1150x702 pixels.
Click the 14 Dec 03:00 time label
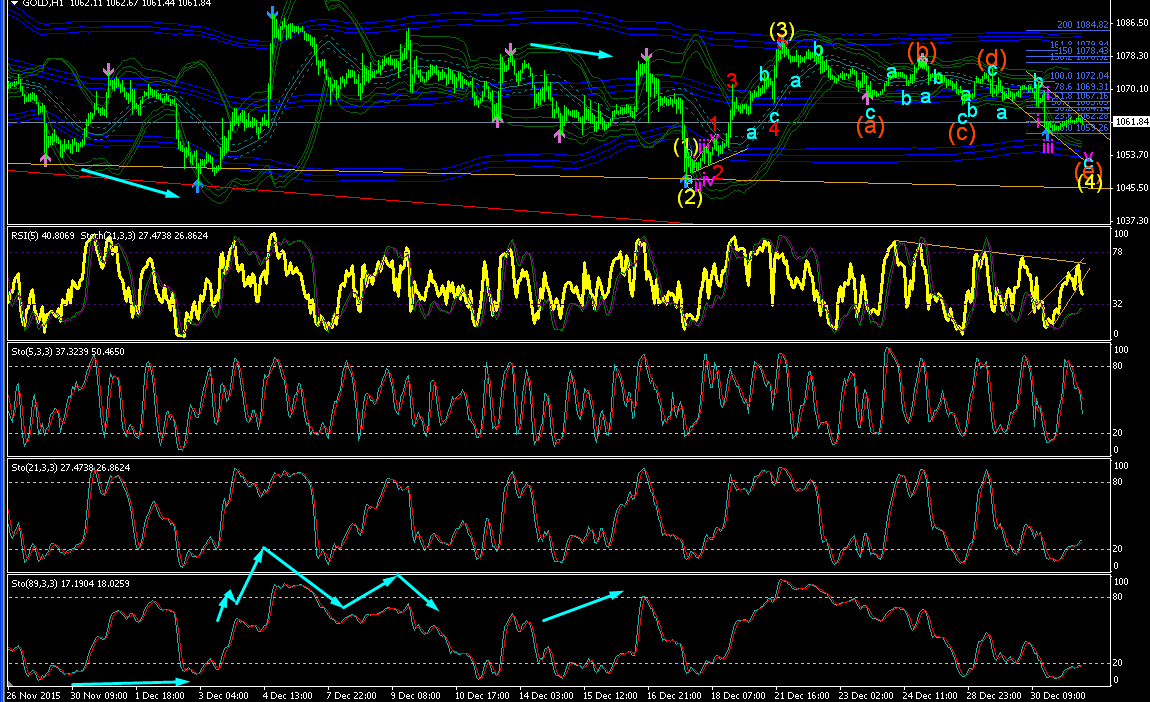546,695
